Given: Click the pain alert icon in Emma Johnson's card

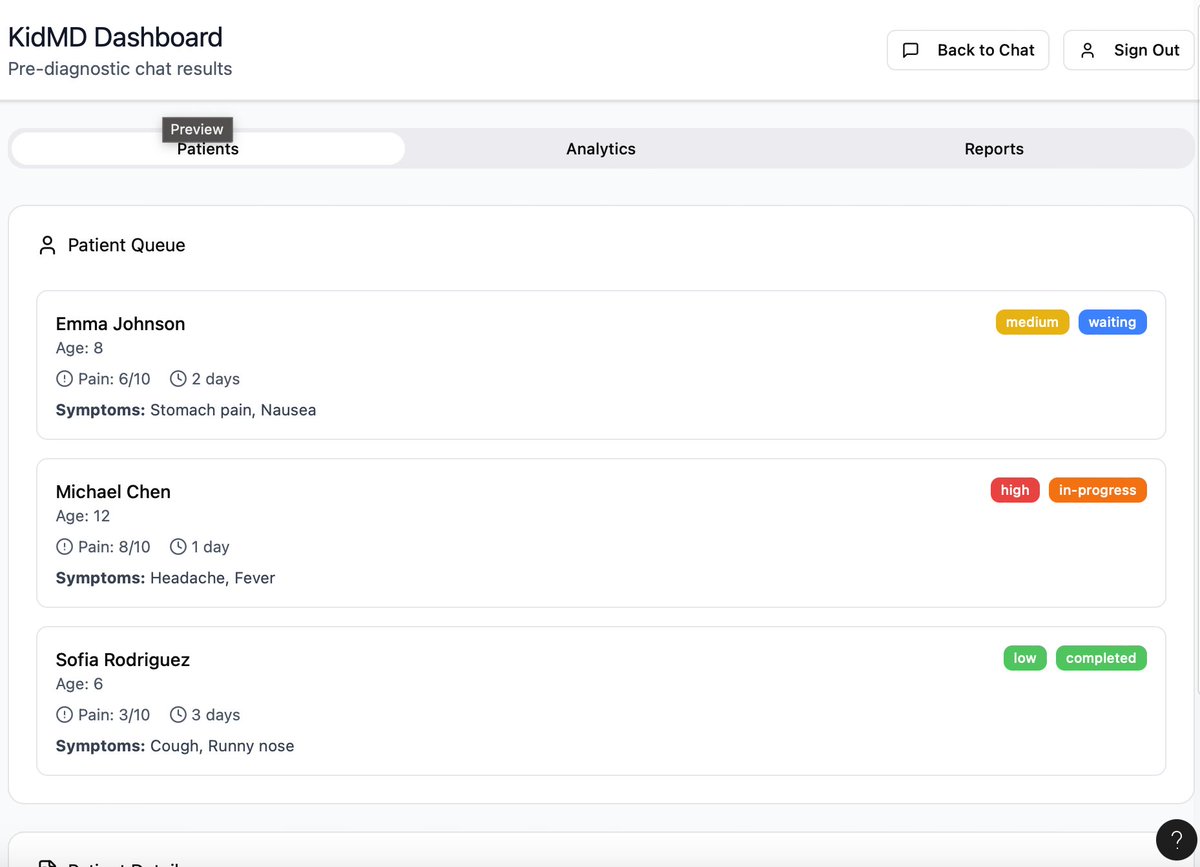Looking at the screenshot, I should 64,379.
